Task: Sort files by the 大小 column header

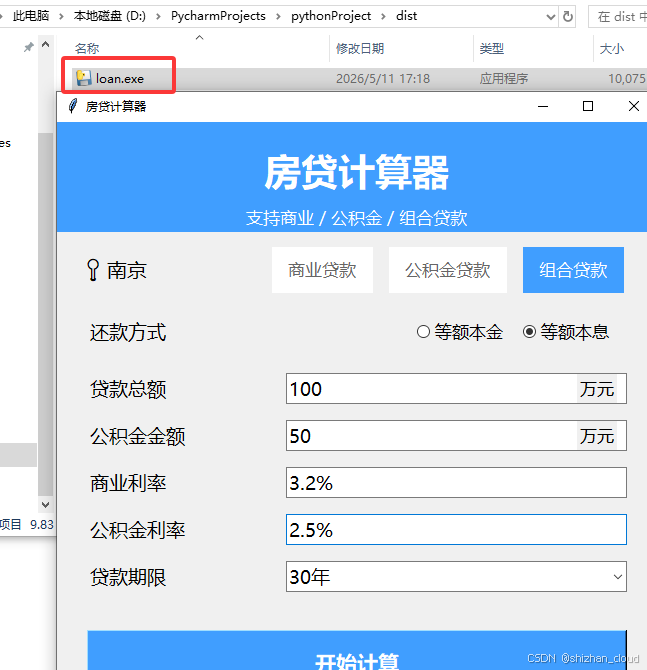Action: [x=612, y=48]
